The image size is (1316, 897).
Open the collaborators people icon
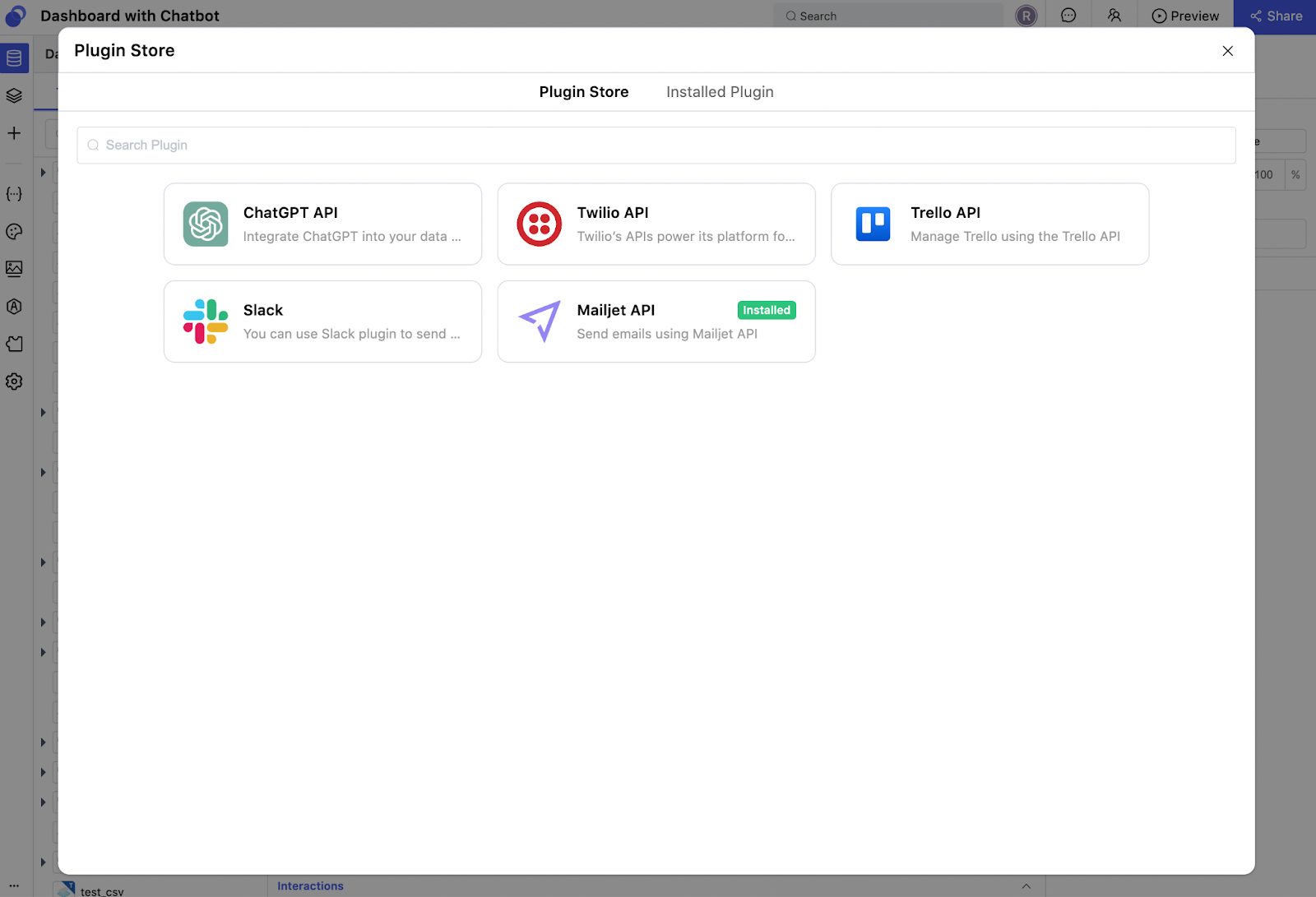1114,16
